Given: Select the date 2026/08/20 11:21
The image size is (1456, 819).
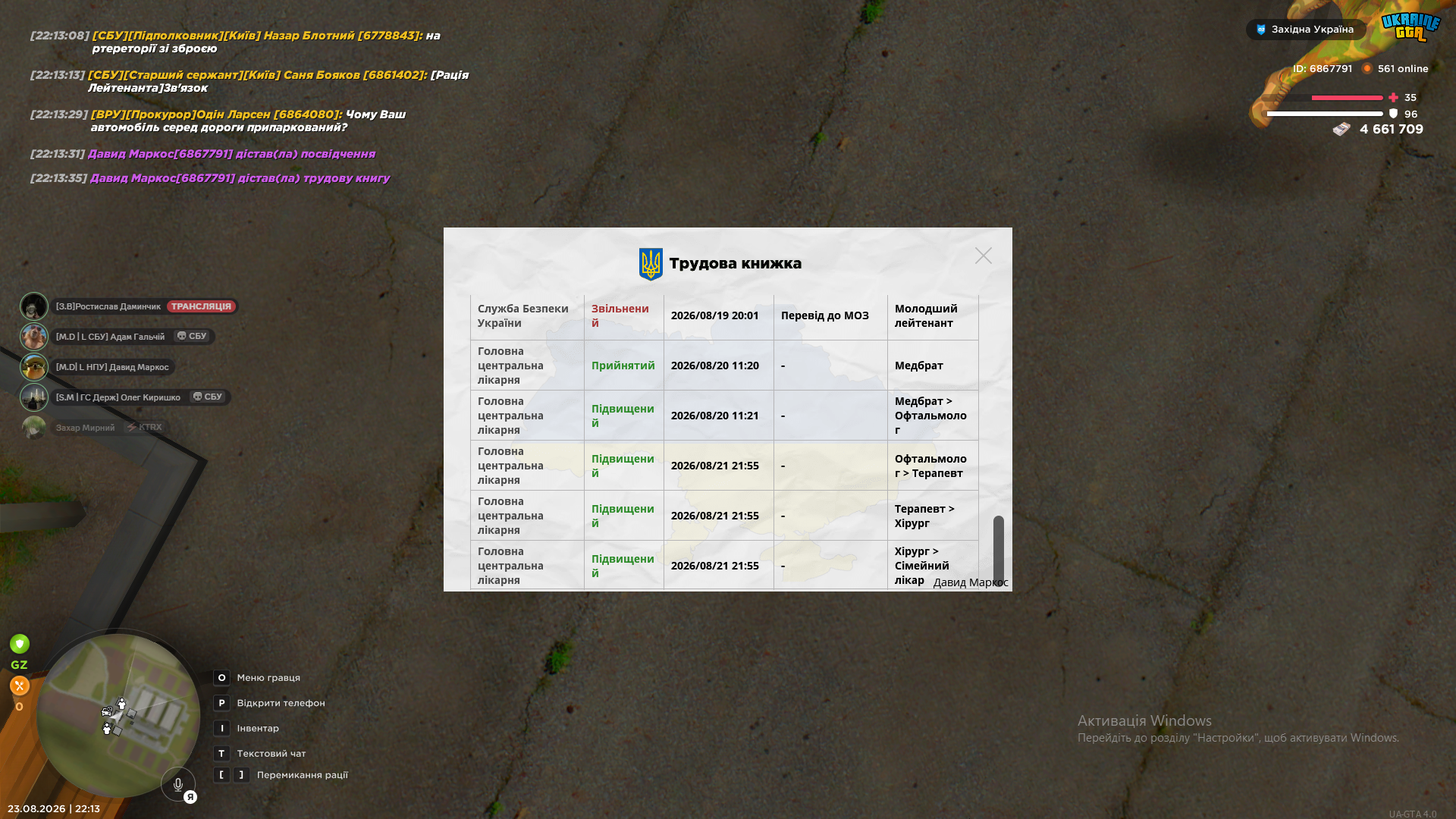Looking at the screenshot, I should click(x=714, y=416).
